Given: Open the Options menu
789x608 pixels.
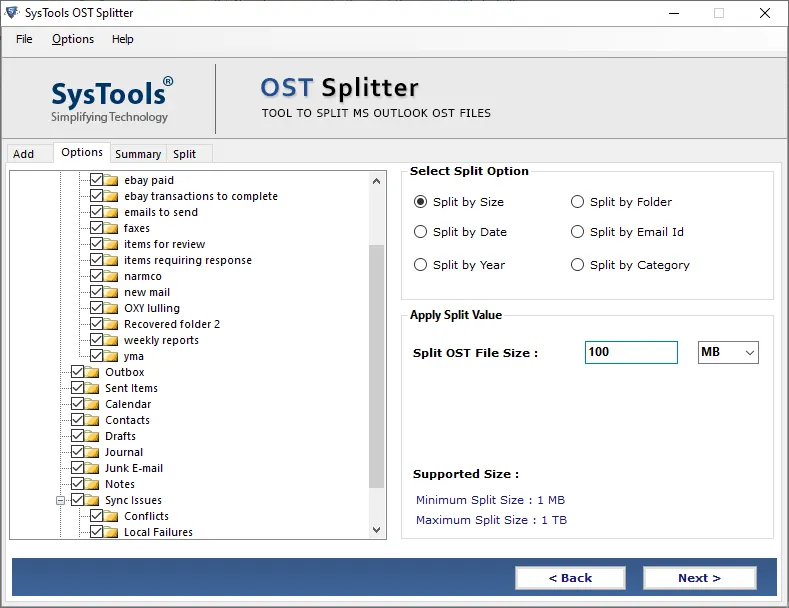Looking at the screenshot, I should (73, 39).
